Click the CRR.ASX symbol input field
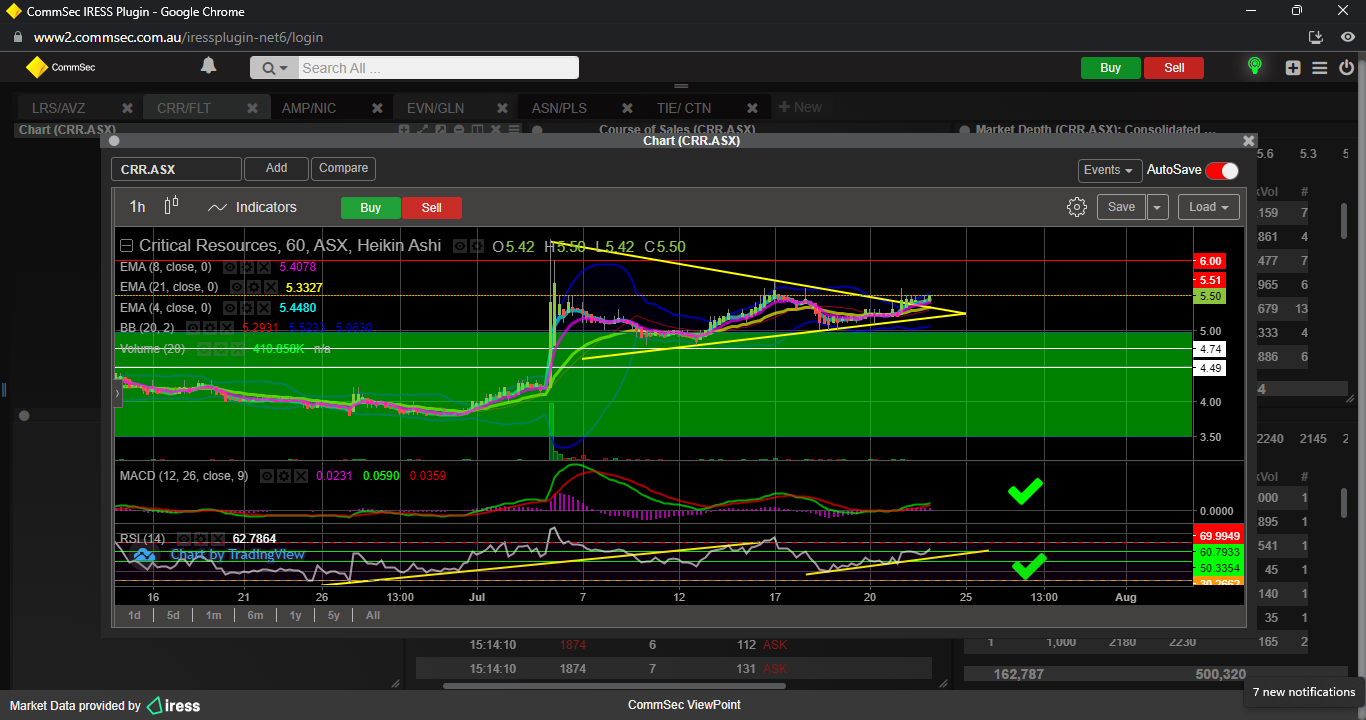The height and width of the screenshot is (720, 1366). 176,169
